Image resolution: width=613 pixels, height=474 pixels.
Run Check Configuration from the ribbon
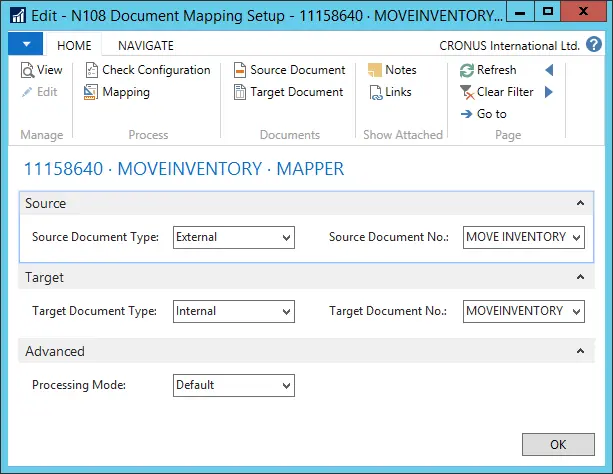coord(147,70)
